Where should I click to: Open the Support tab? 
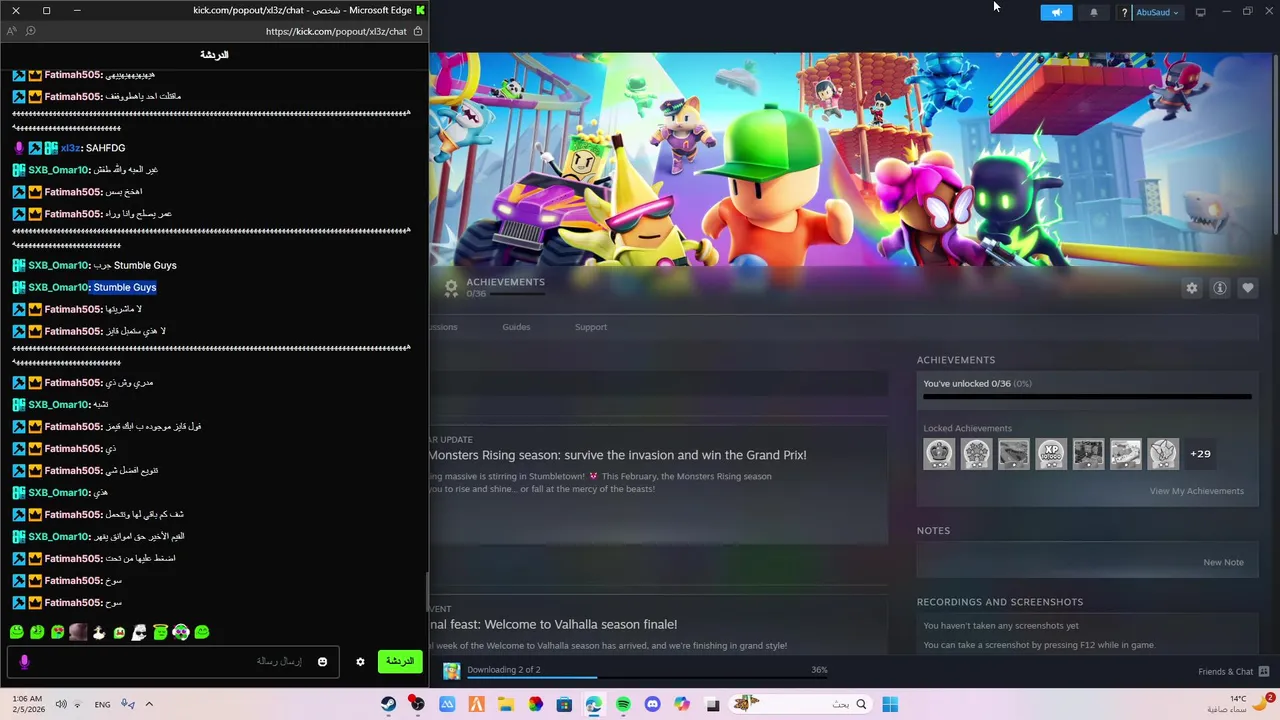point(590,327)
